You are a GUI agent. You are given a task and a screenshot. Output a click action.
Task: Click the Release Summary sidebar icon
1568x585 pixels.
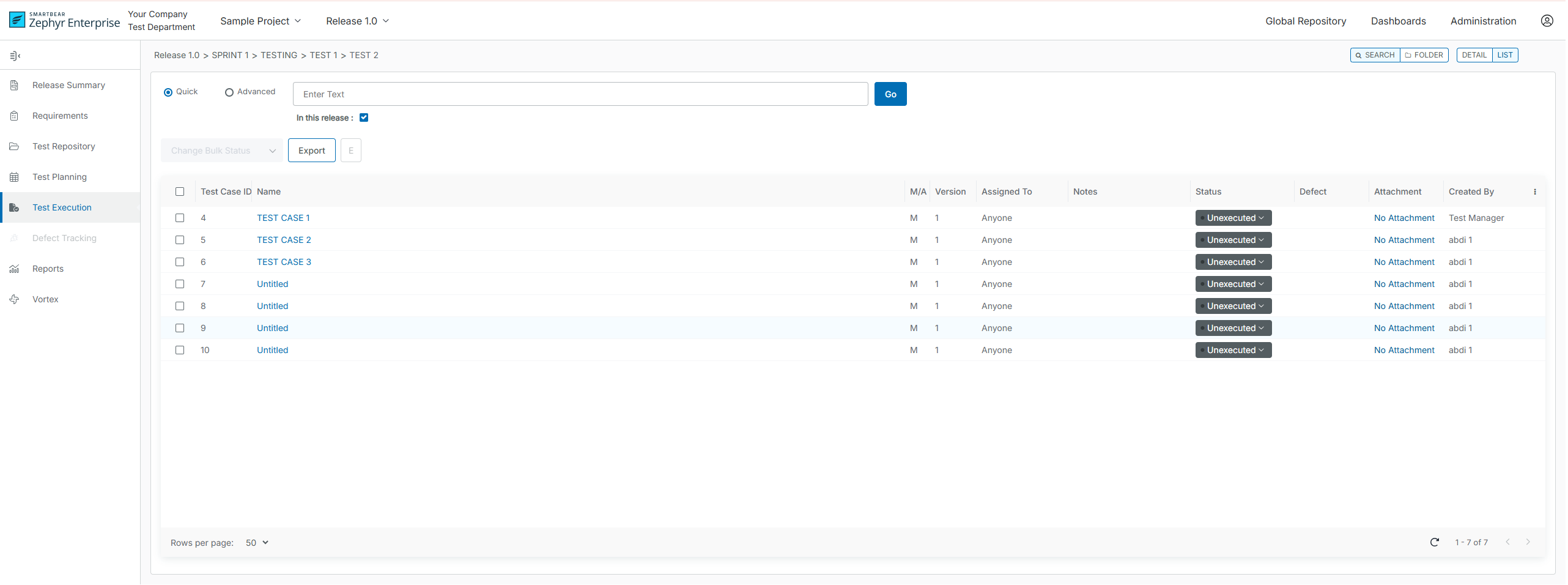click(14, 86)
